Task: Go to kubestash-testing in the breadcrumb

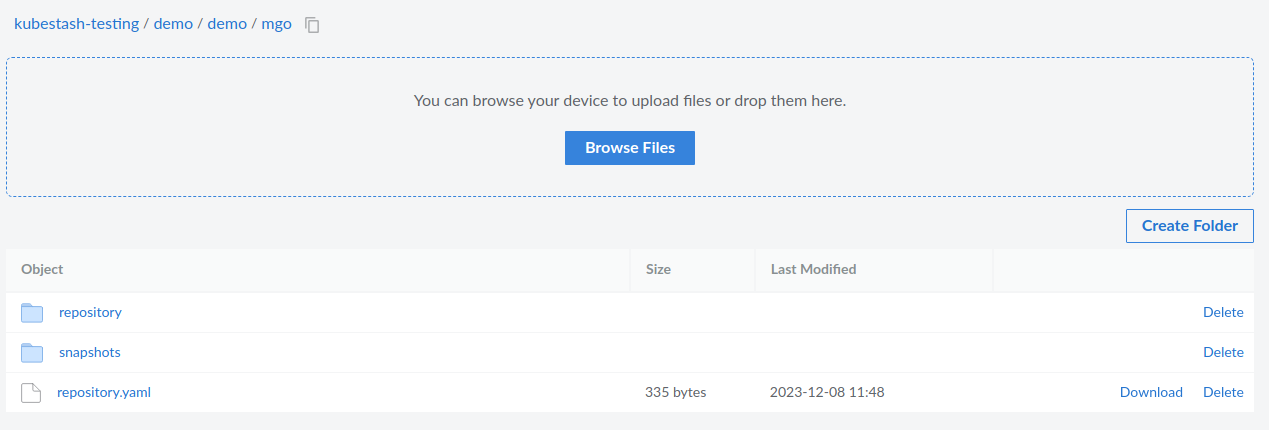Action: [76, 24]
